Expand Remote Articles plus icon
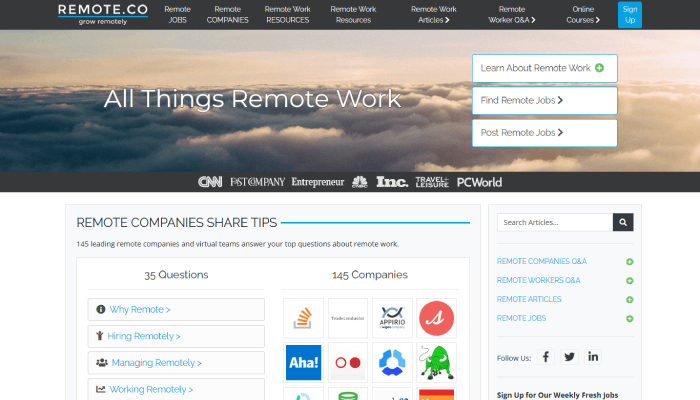 pyautogui.click(x=629, y=300)
